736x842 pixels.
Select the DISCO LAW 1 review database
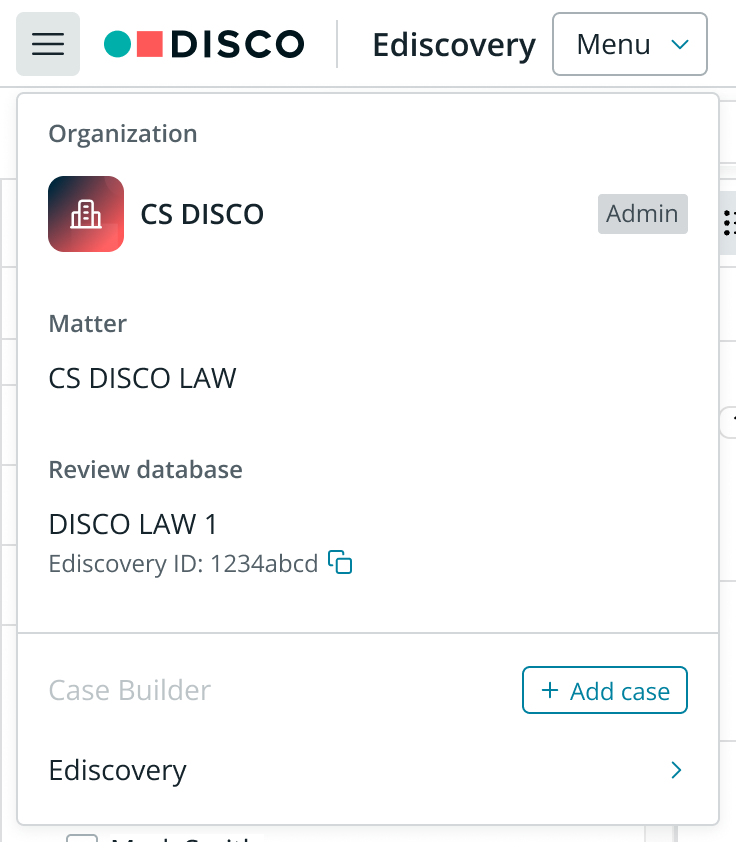[133, 524]
